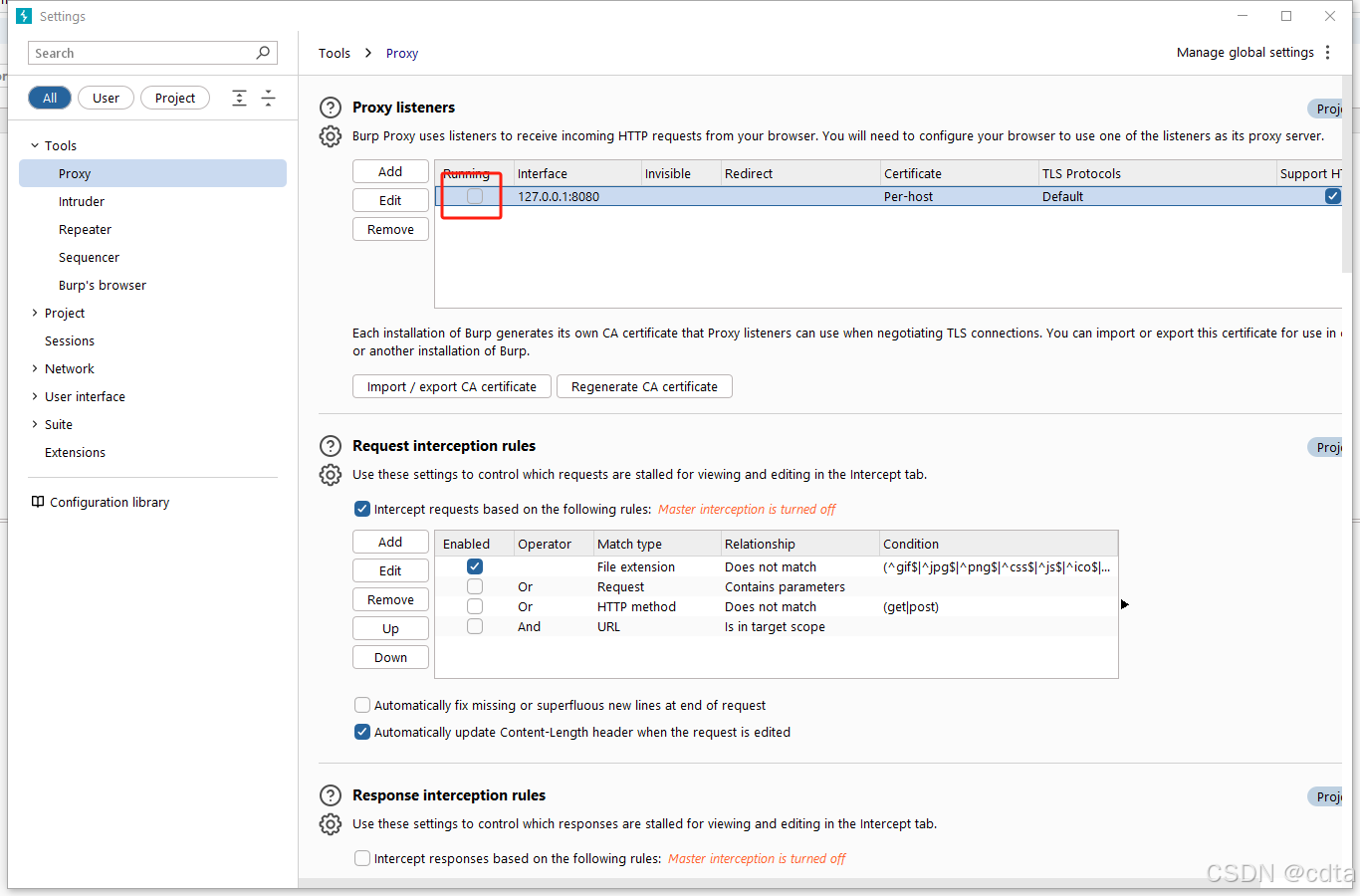The width and height of the screenshot is (1360, 896).
Task: Click Add button for request interception rules
Action: pos(390,542)
